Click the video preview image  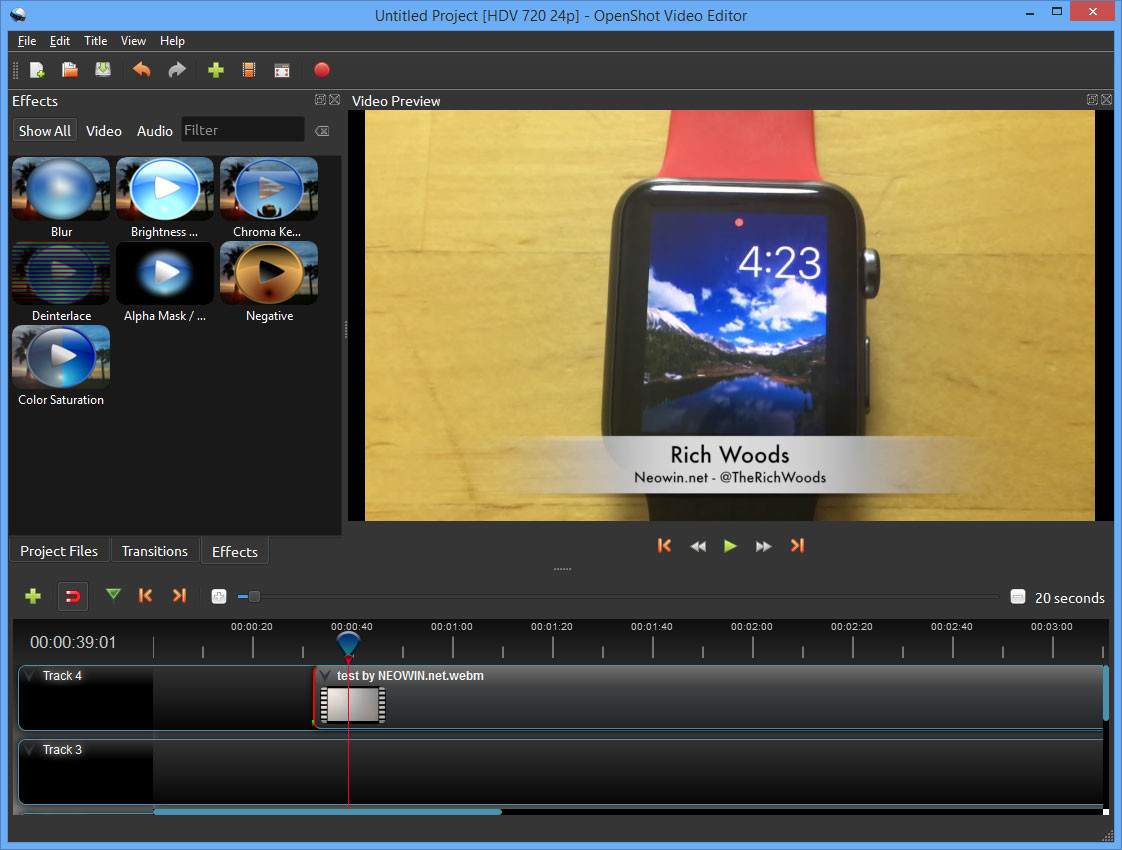(730, 316)
